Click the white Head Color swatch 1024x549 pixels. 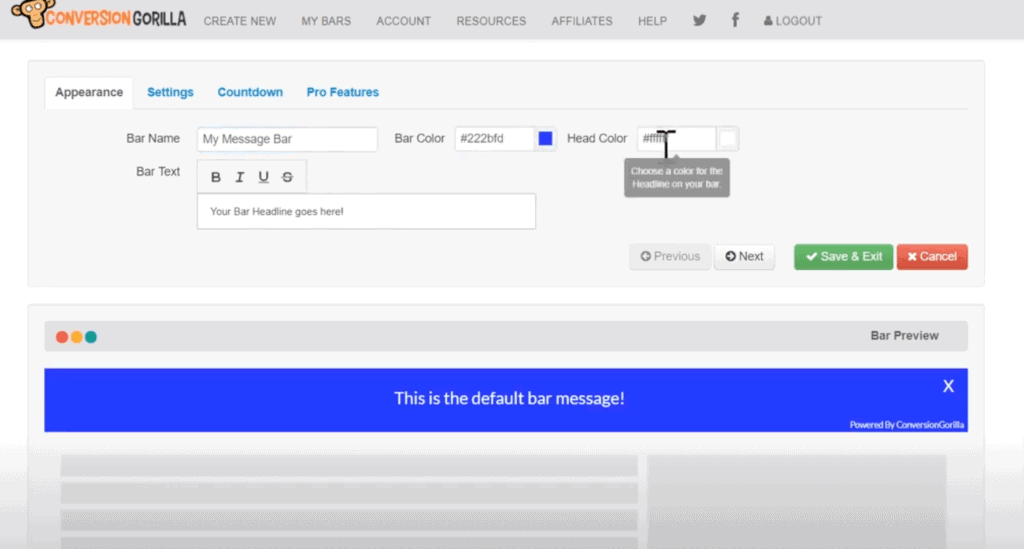tap(728, 139)
